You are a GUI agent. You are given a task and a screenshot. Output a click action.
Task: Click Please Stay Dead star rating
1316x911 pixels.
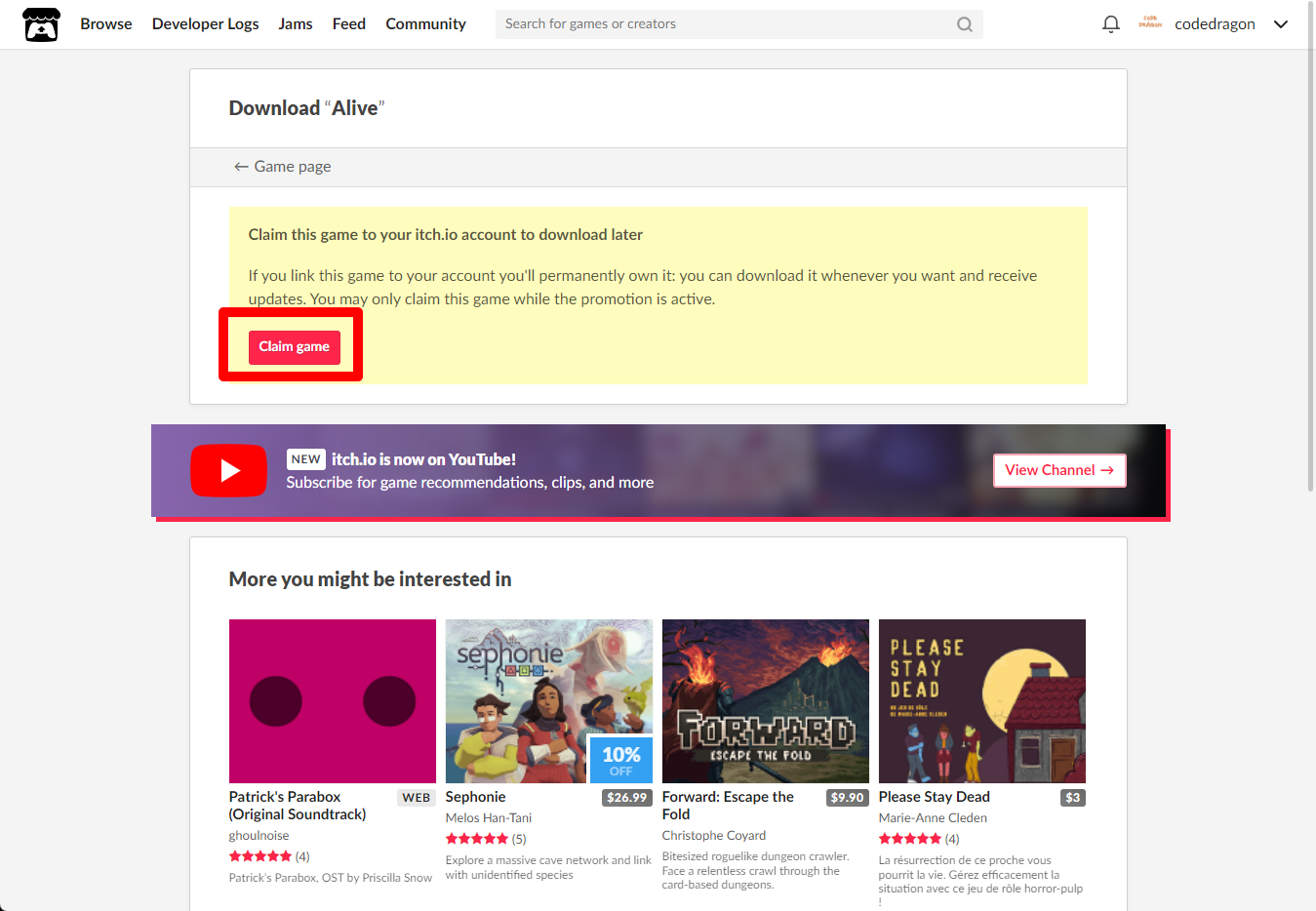[910, 839]
